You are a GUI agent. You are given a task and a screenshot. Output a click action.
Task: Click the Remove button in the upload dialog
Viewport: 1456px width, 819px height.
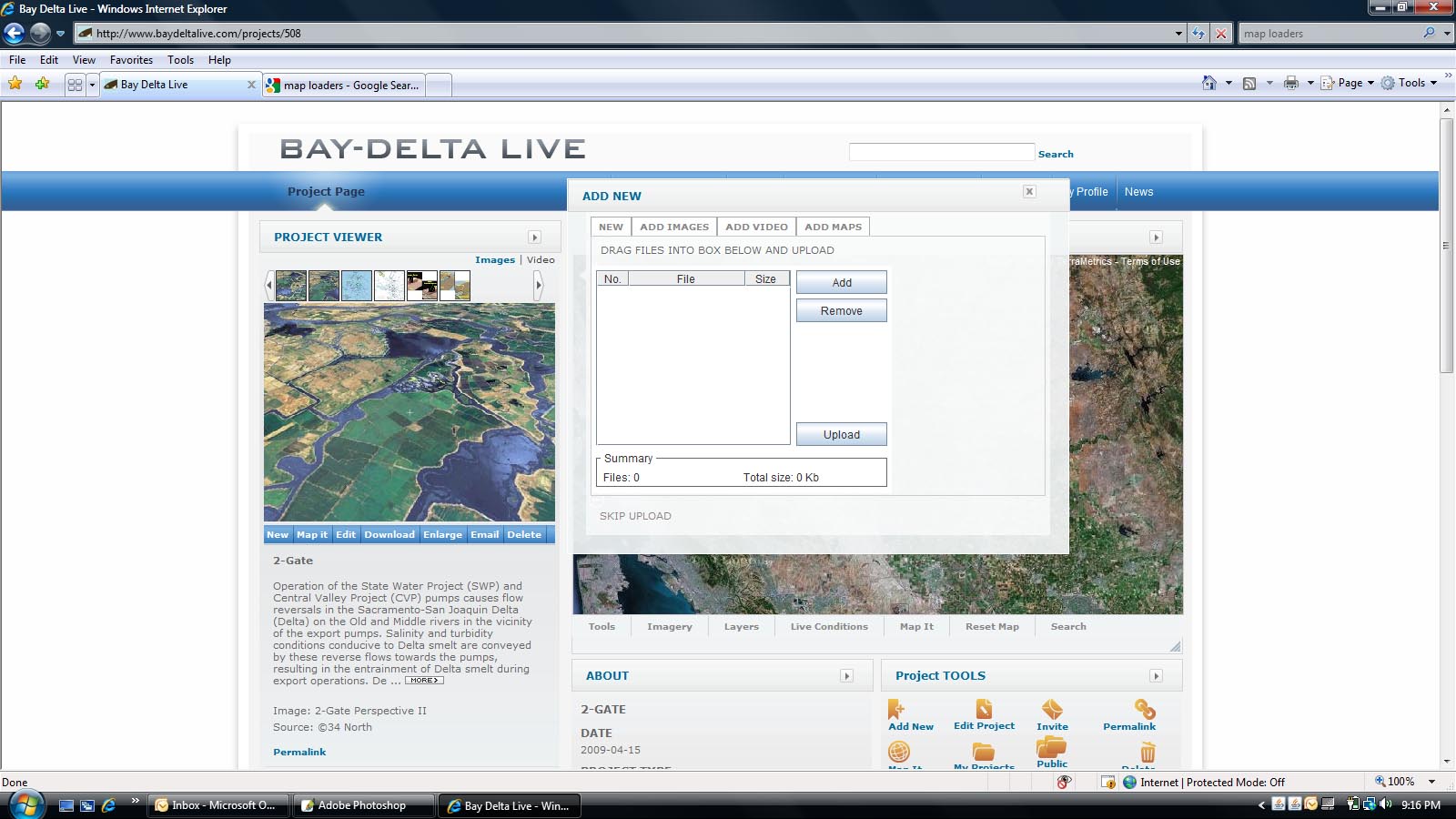842,311
